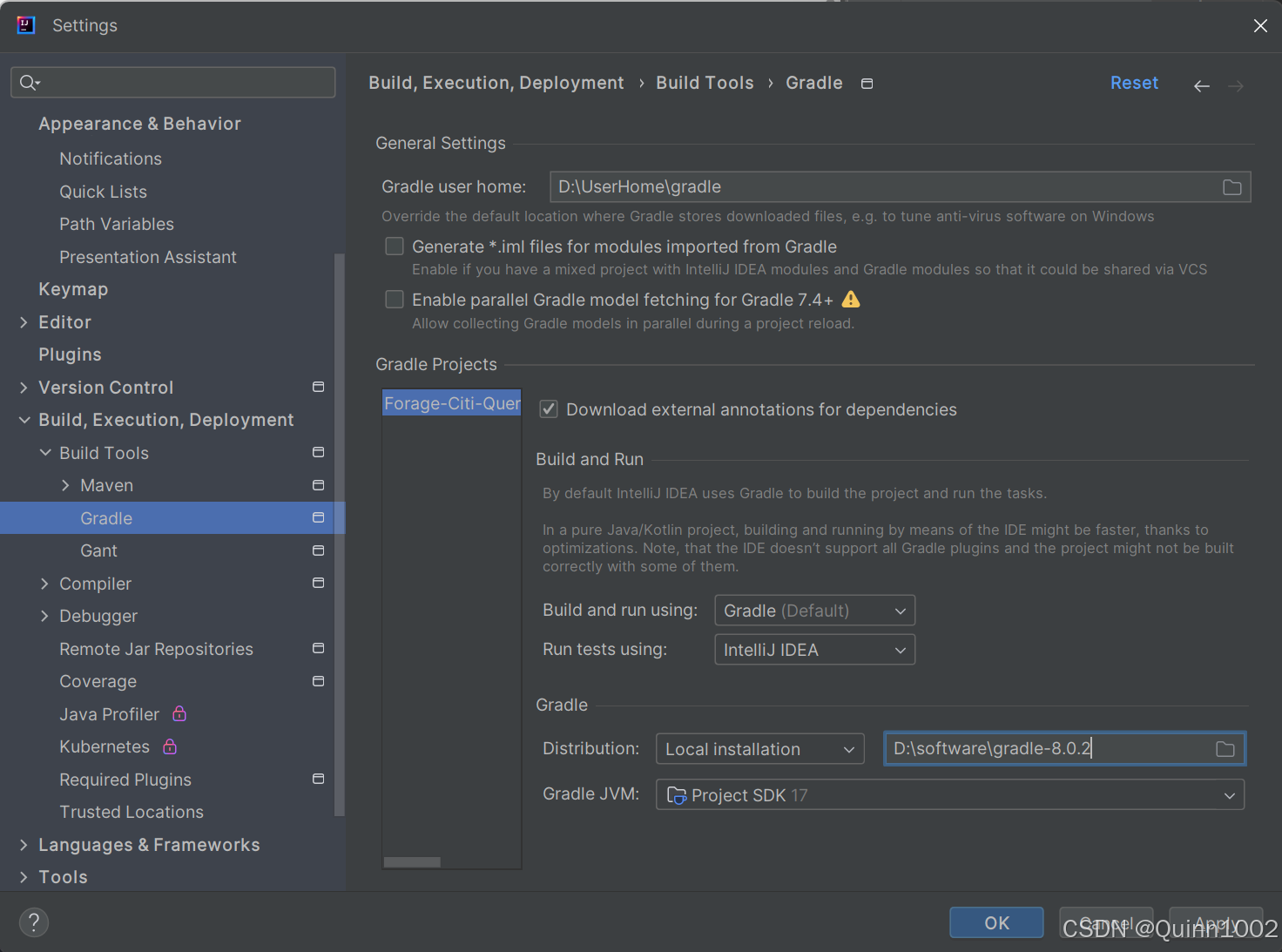Click the Apply button
This screenshot has width=1282, height=952.
[1216, 923]
